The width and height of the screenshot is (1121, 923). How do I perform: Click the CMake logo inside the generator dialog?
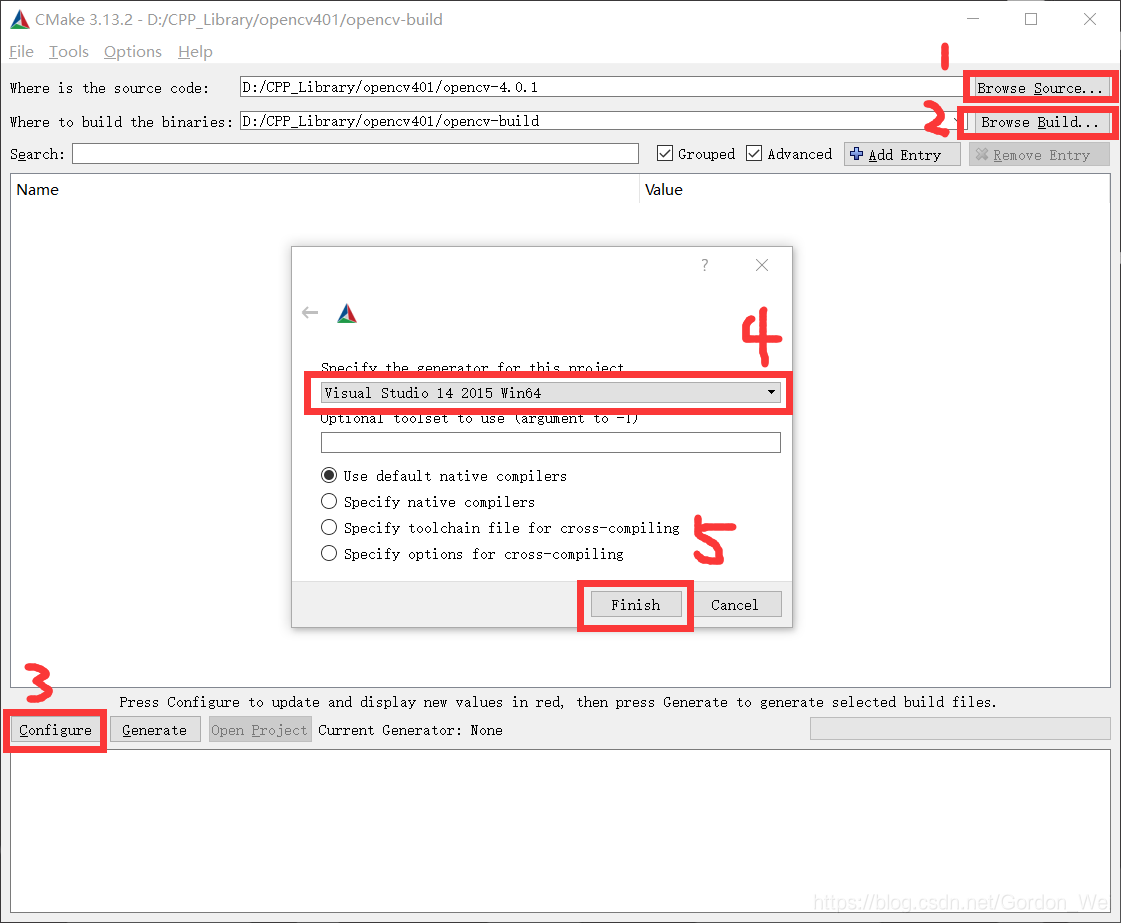(x=347, y=312)
